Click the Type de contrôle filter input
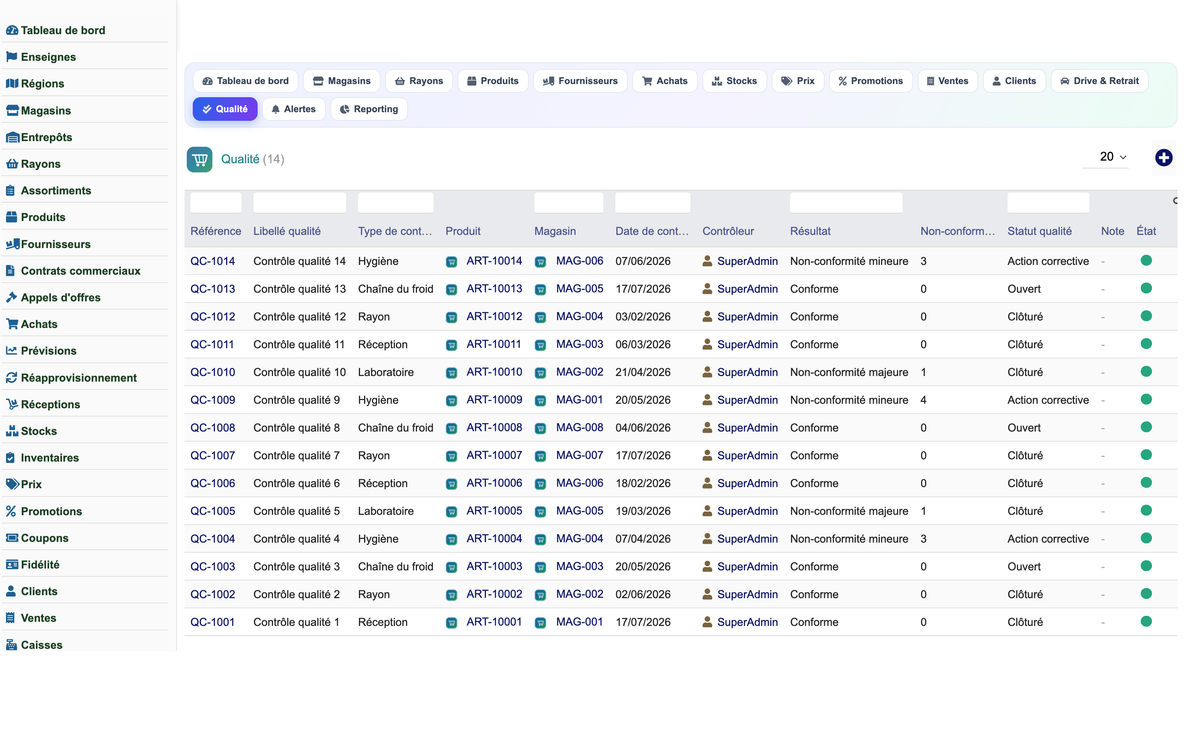 (396, 202)
